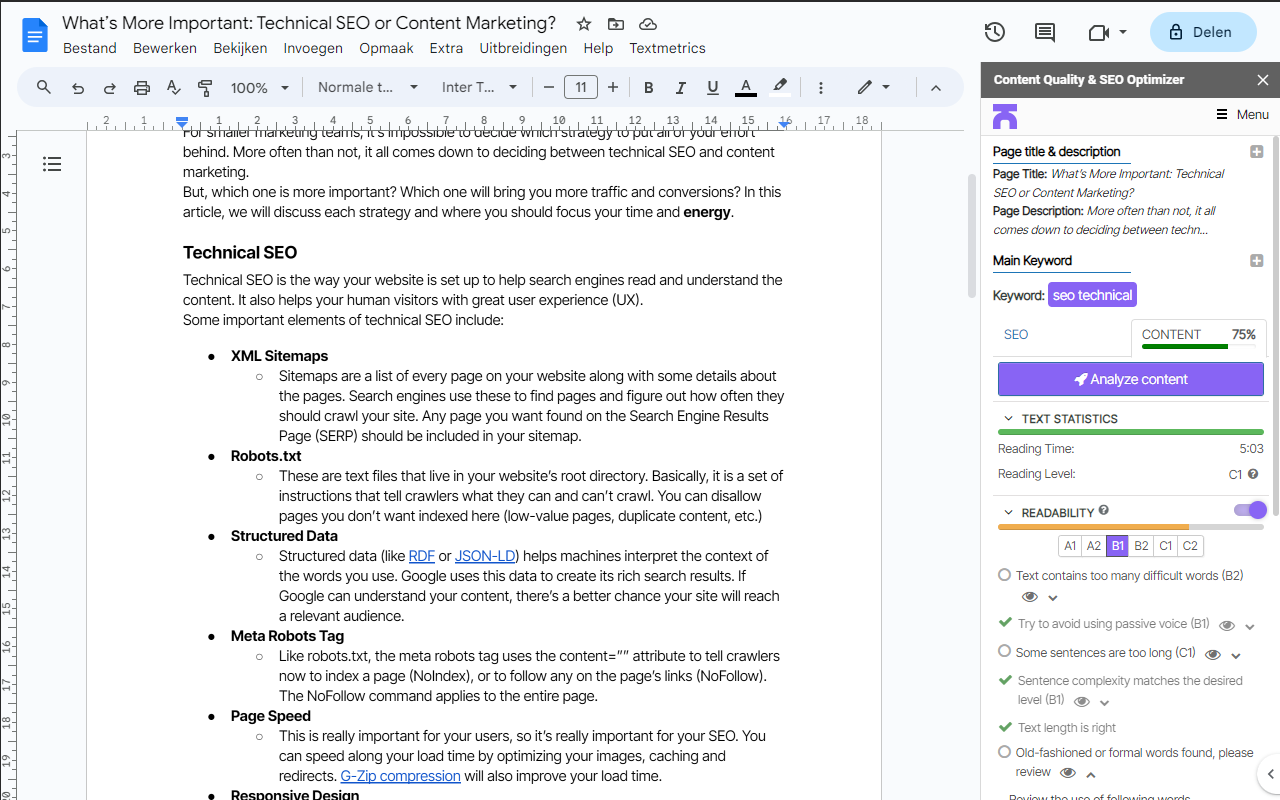Image resolution: width=1280 pixels, height=800 pixels.
Task: Click the font size input field
Action: tap(581, 88)
